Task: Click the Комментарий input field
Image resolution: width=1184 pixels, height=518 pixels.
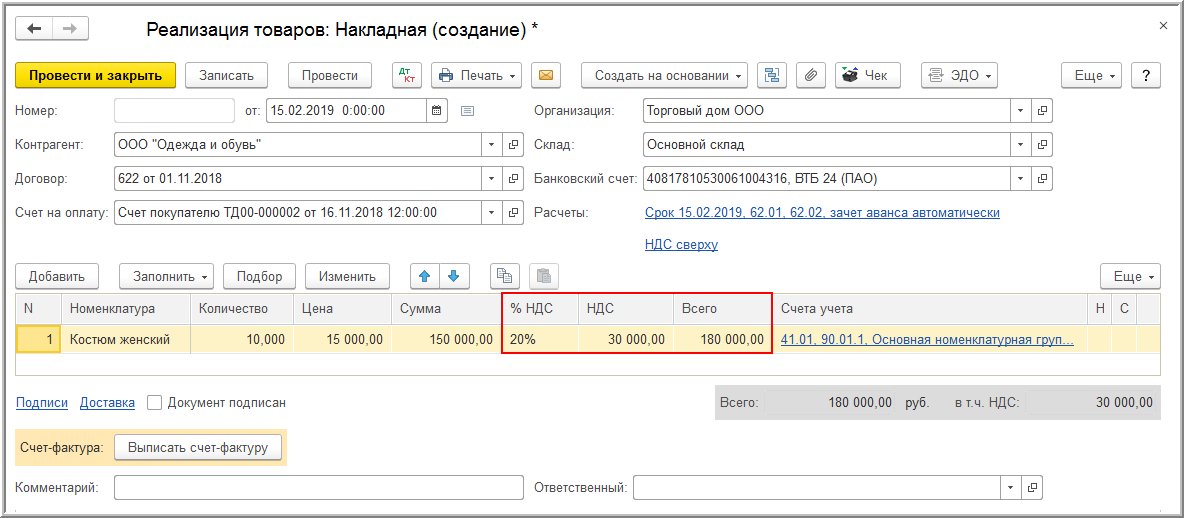Action: click(x=318, y=488)
